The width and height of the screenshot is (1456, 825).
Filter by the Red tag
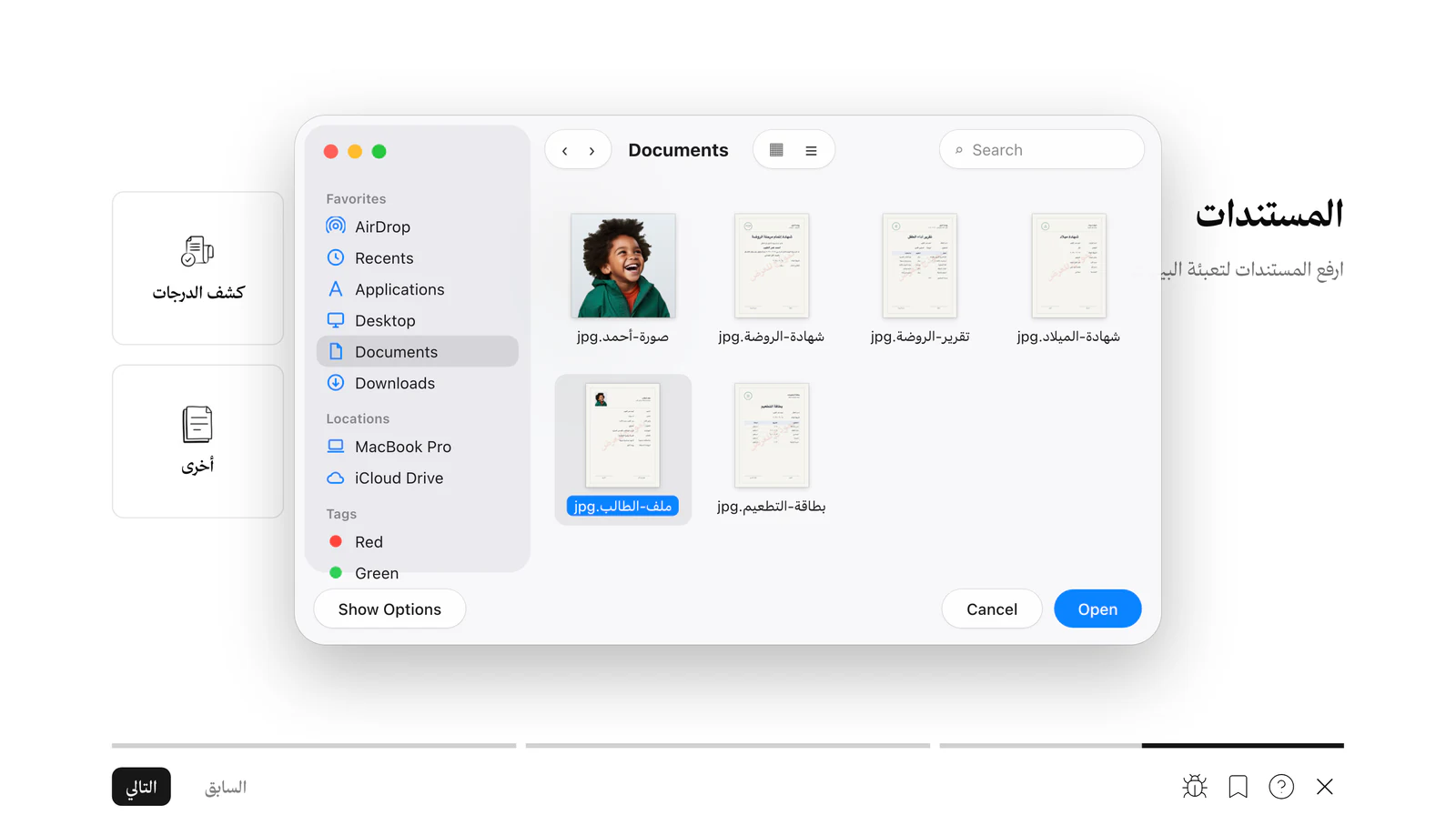point(417,542)
